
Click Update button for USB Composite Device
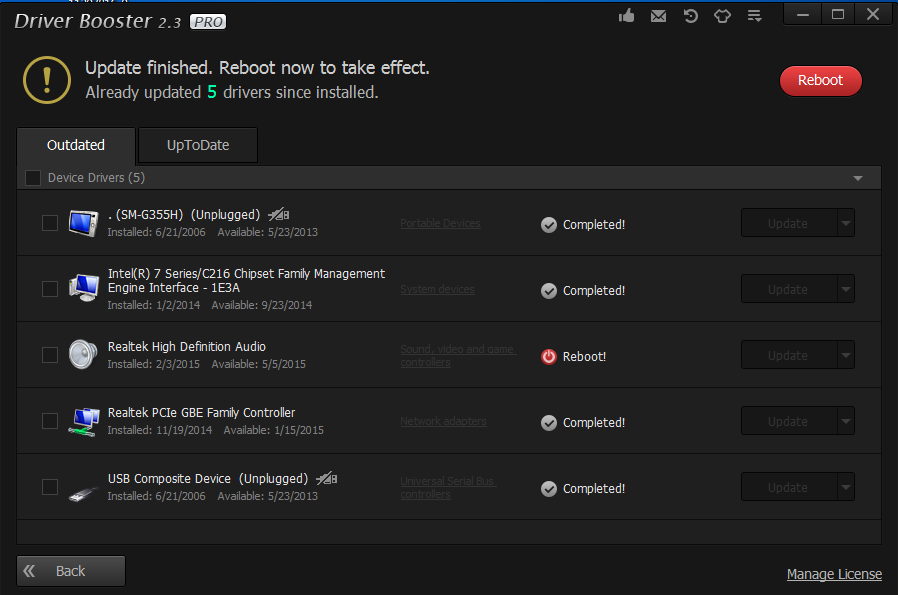click(789, 487)
